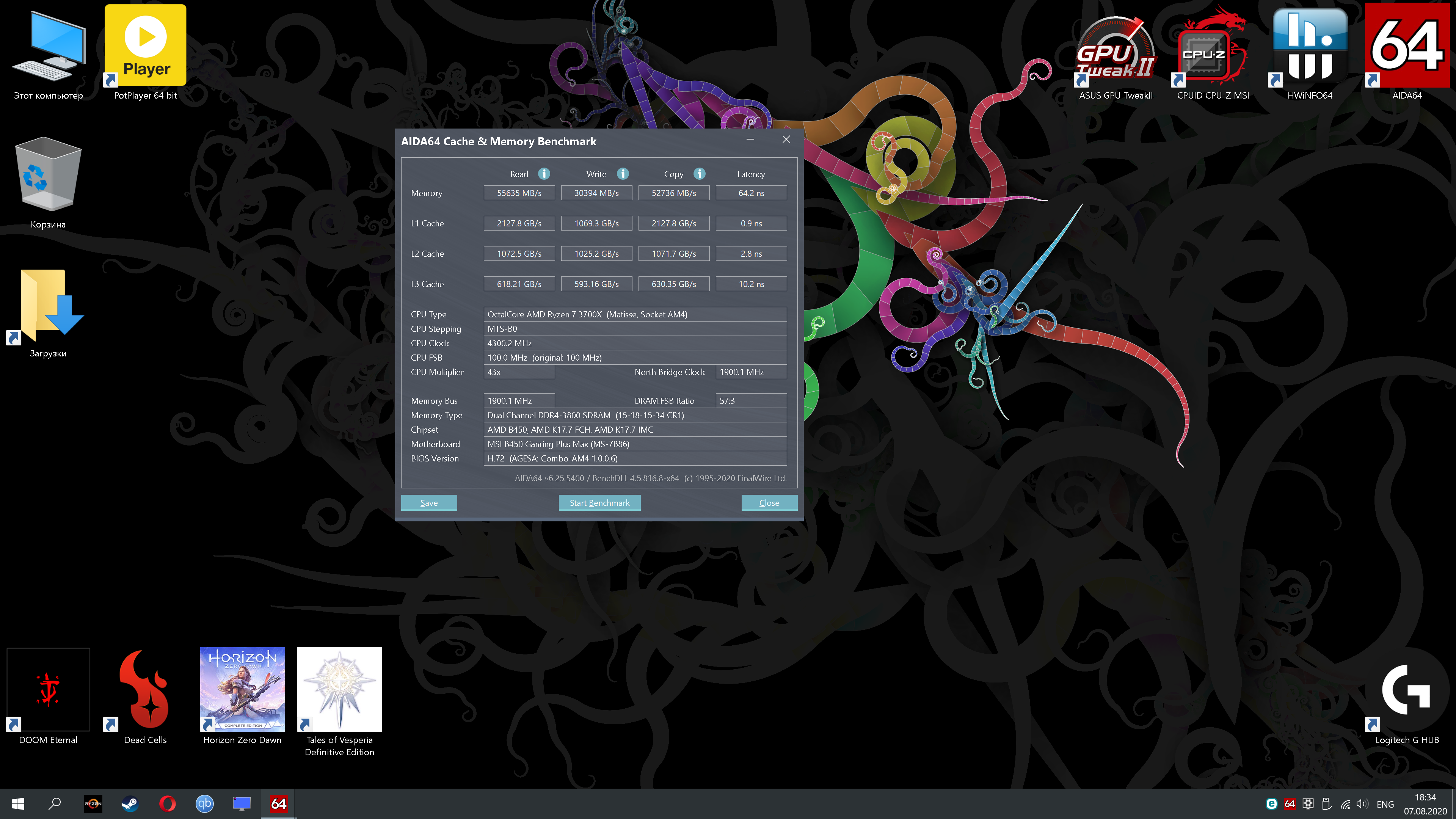Click qBittorrent taskbar icon
The image size is (1456, 819).
point(205,803)
